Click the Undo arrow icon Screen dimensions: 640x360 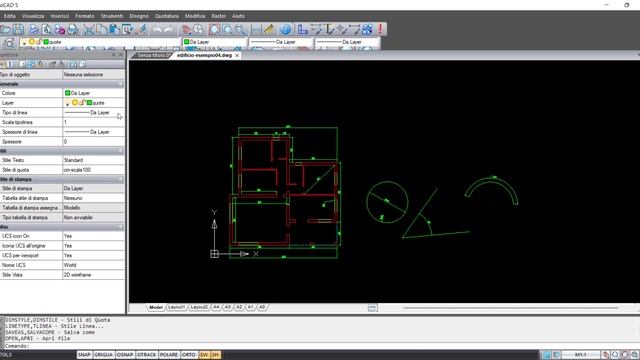pos(157,29)
